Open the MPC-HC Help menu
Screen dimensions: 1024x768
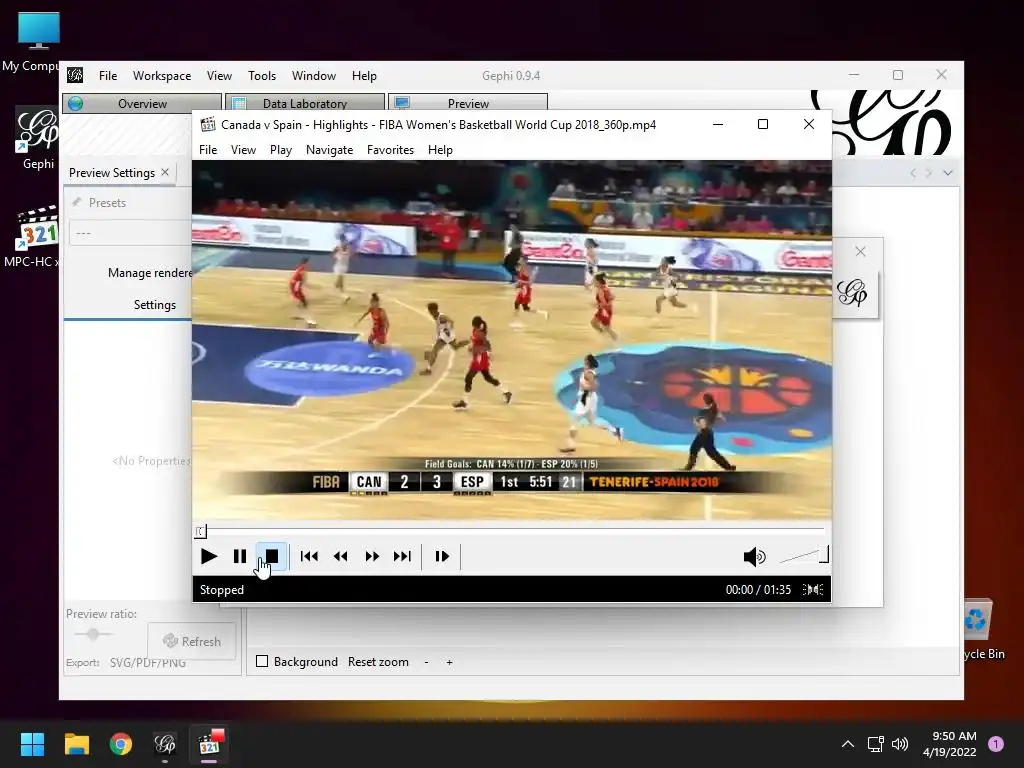[x=440, y=150]
